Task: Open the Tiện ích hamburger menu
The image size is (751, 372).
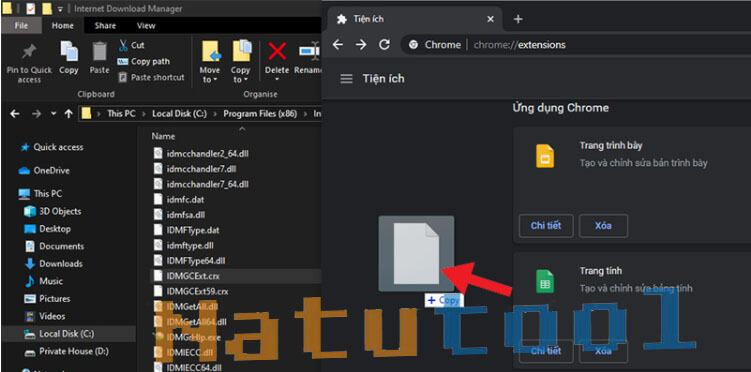Action: [346, 79]
